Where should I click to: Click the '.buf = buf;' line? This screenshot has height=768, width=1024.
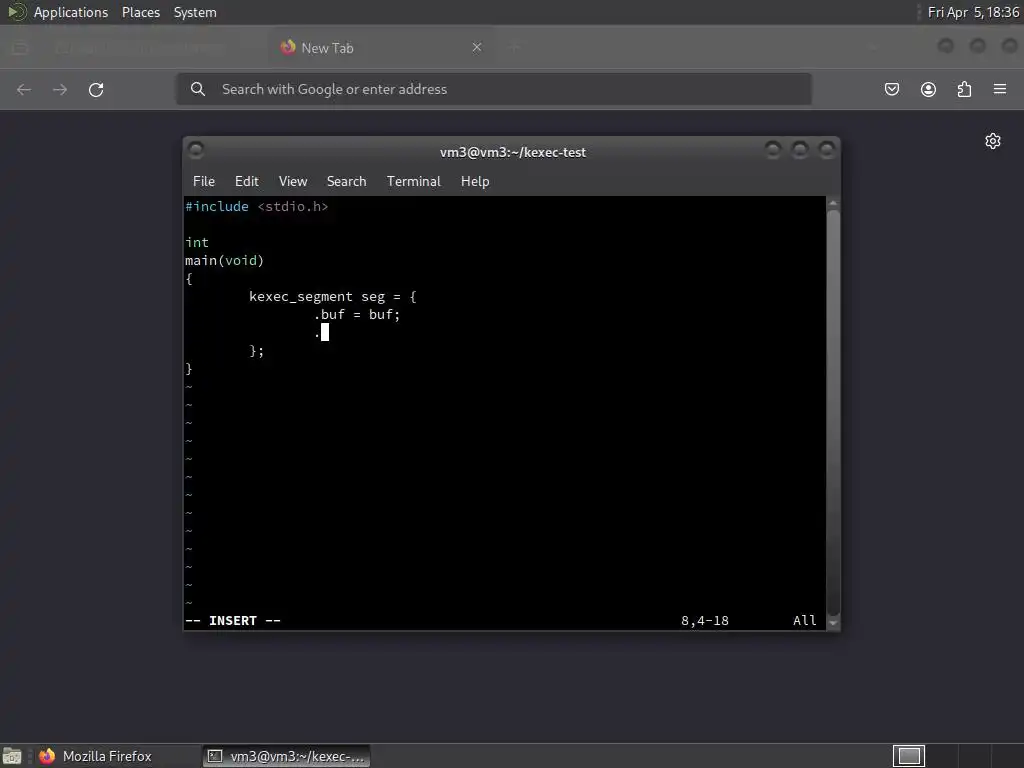[x=357, y=315]
